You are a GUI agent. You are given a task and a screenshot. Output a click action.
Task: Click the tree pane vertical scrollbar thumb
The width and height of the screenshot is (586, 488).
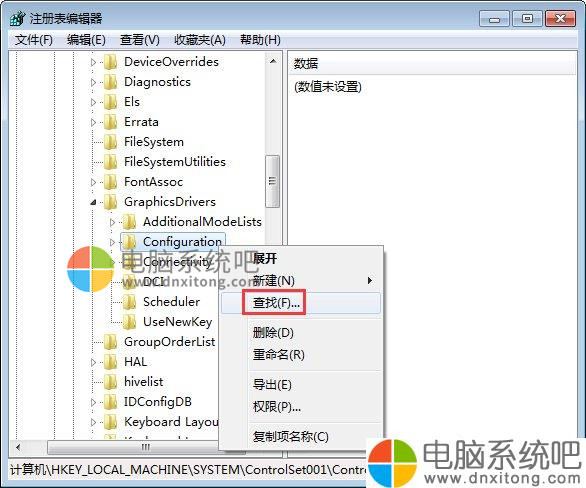click(272, 181)
